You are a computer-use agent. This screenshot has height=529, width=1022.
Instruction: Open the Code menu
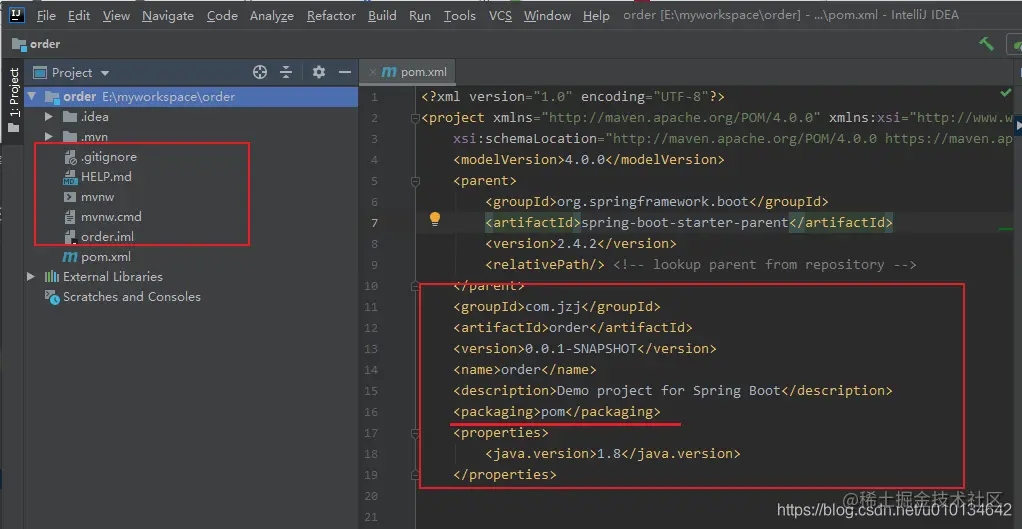tap(222, 16)
